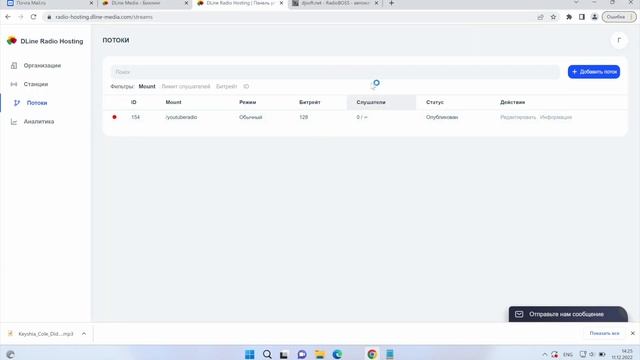The image size is (640, 360).
Task: Open the Аналитика sidebar section
Action: click(39, 122)
